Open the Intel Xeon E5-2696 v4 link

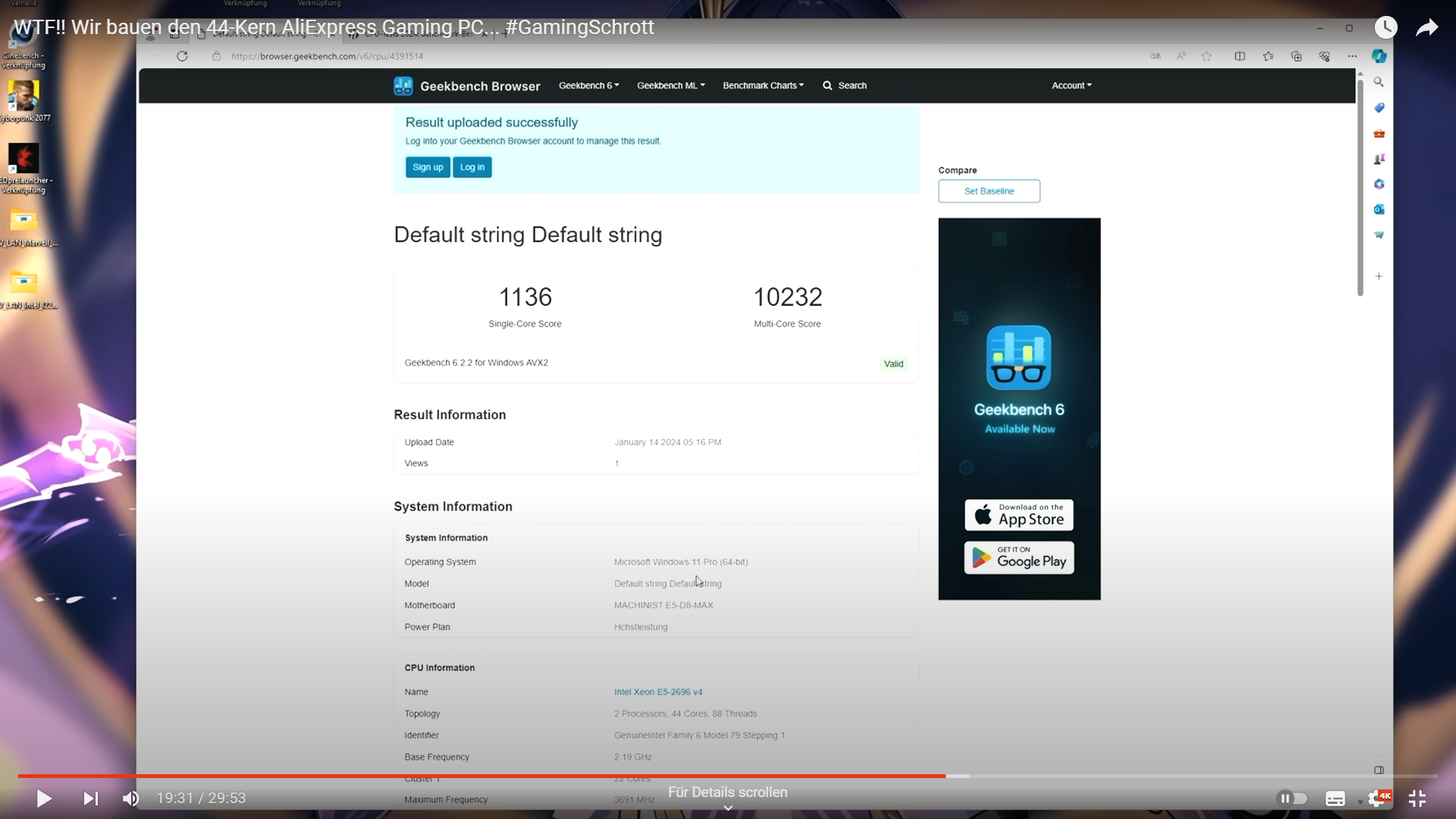pos(657,692)
